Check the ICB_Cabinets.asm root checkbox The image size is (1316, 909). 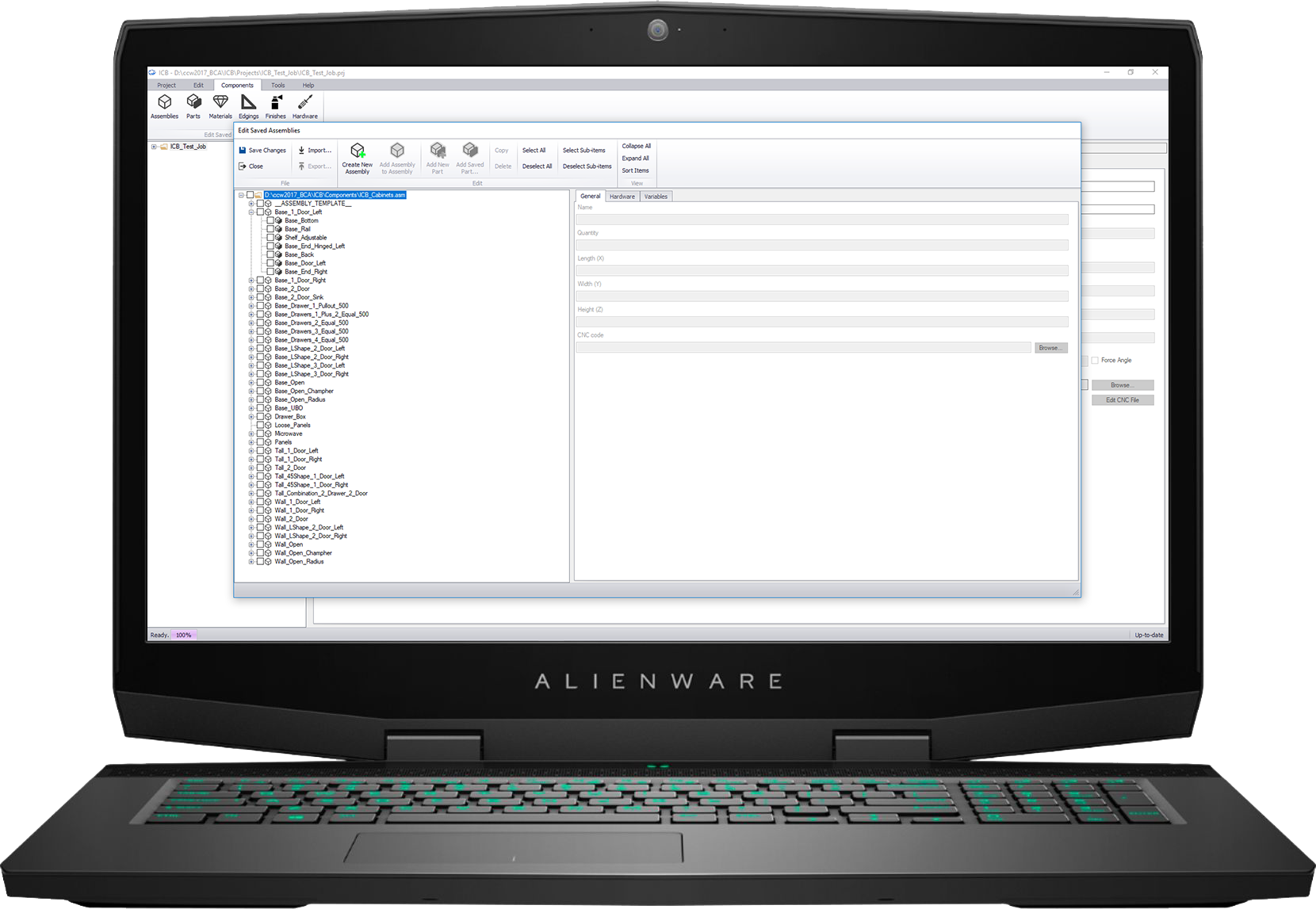251,195
